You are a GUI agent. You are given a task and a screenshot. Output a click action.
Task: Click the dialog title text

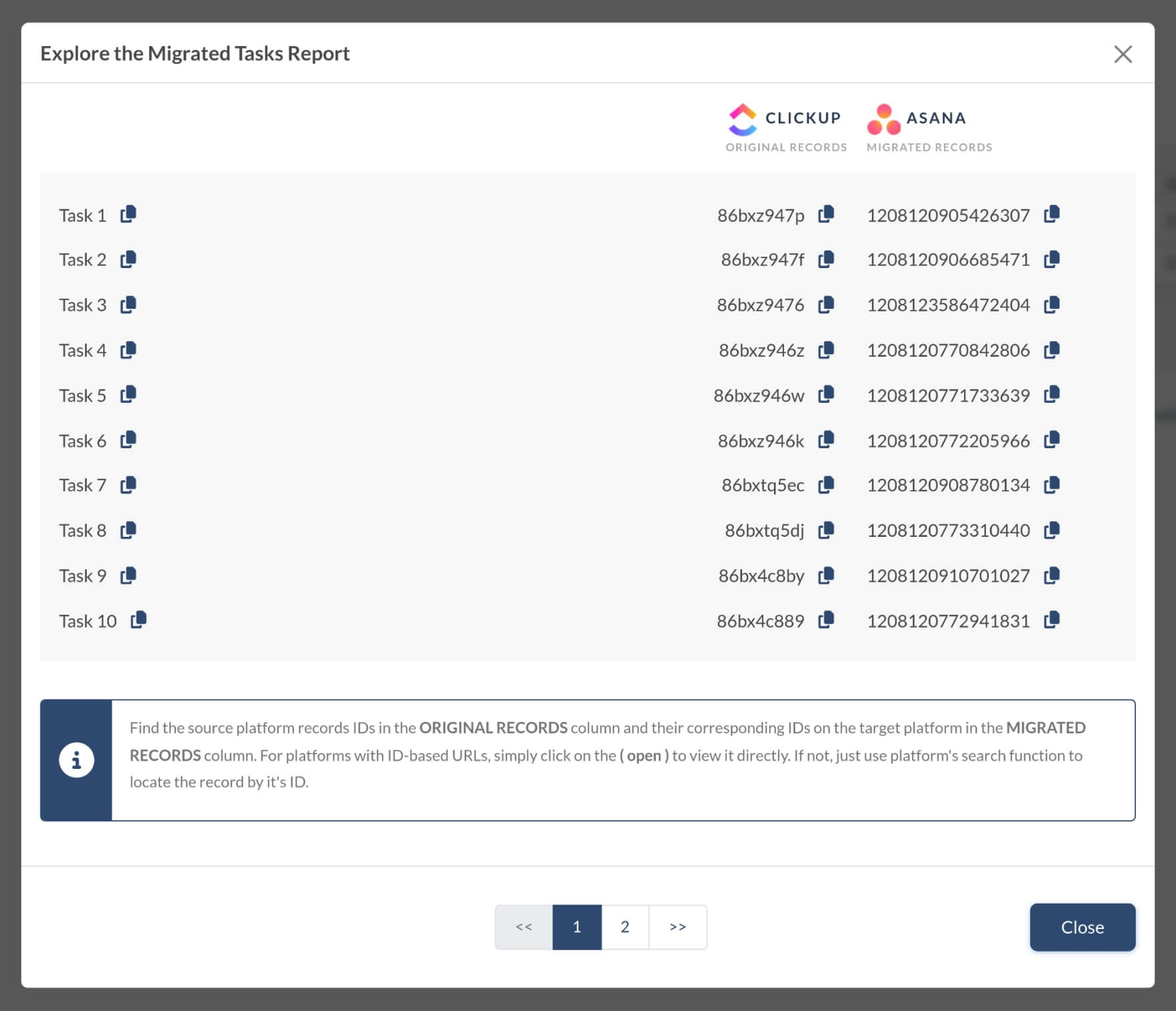pos(195,53)
